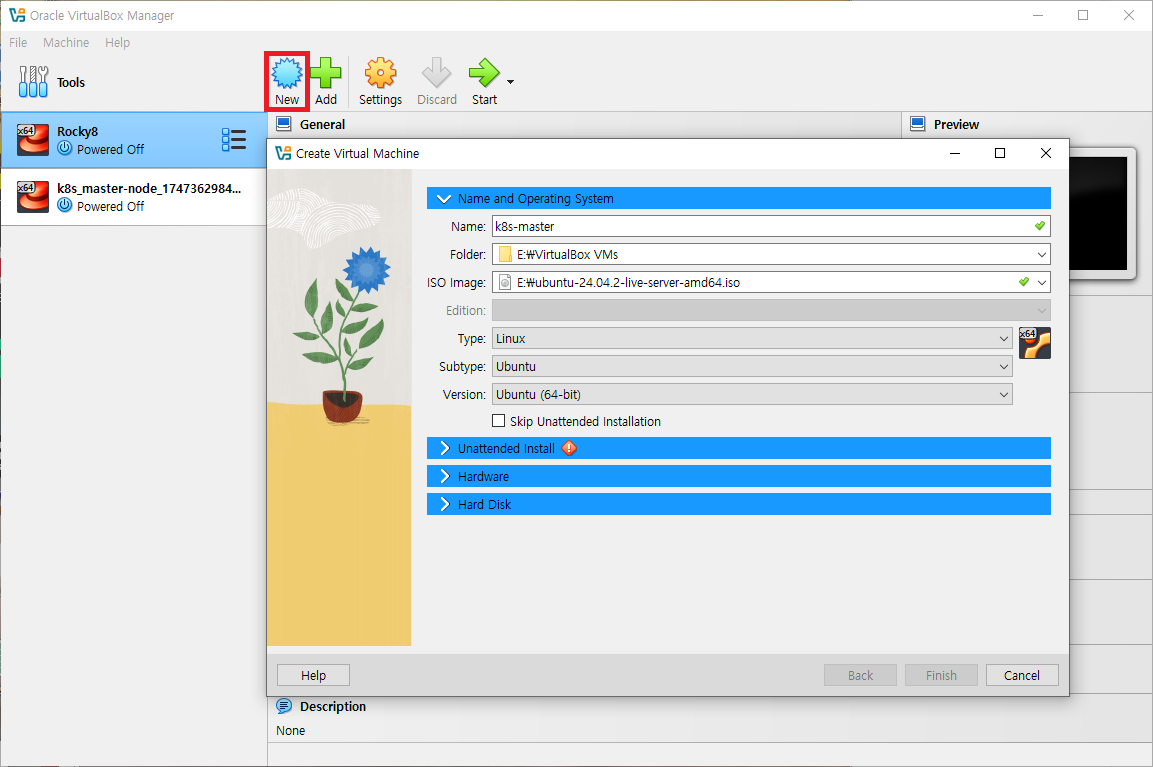This screenshot has width=1153, height=767.
Task: Expand the Hardware section
Action: click(738, 477)
